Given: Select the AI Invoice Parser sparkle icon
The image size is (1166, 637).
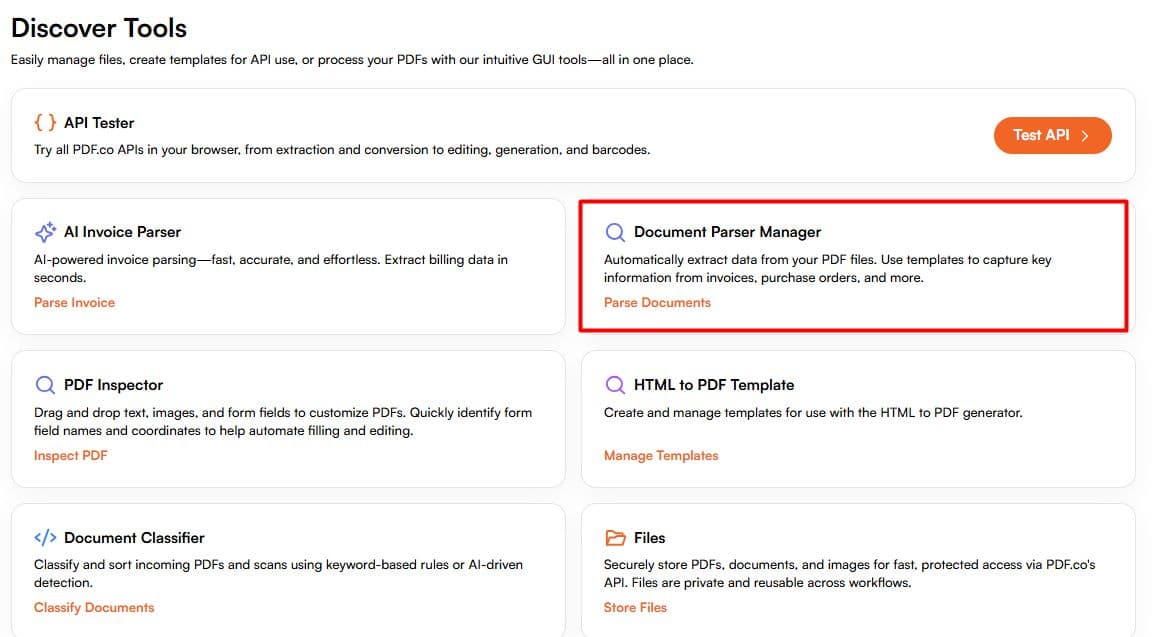Looking at the screenshot, I should pos(44,231).
